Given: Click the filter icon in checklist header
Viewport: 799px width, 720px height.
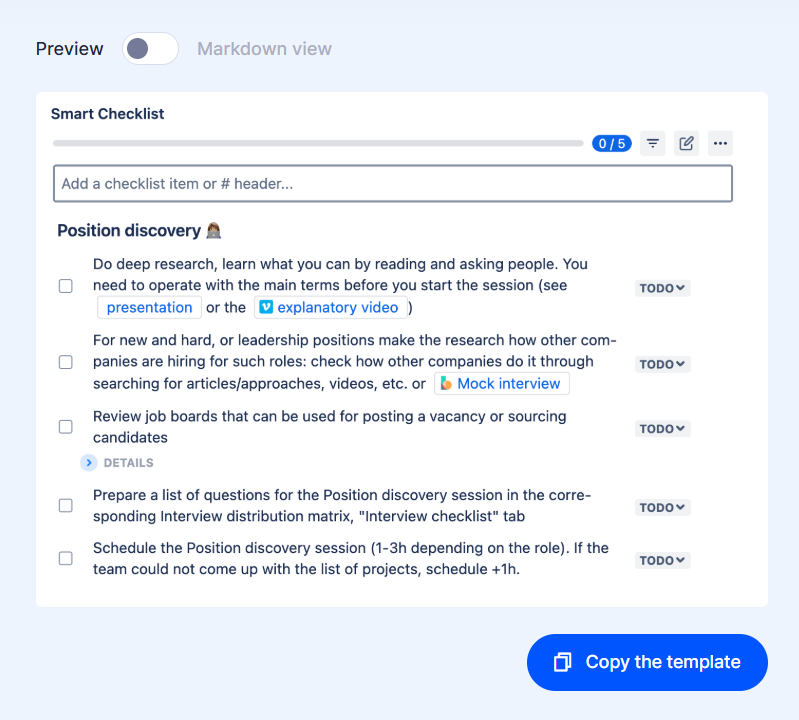Looking at the screenshot, I should coord(653,144).
